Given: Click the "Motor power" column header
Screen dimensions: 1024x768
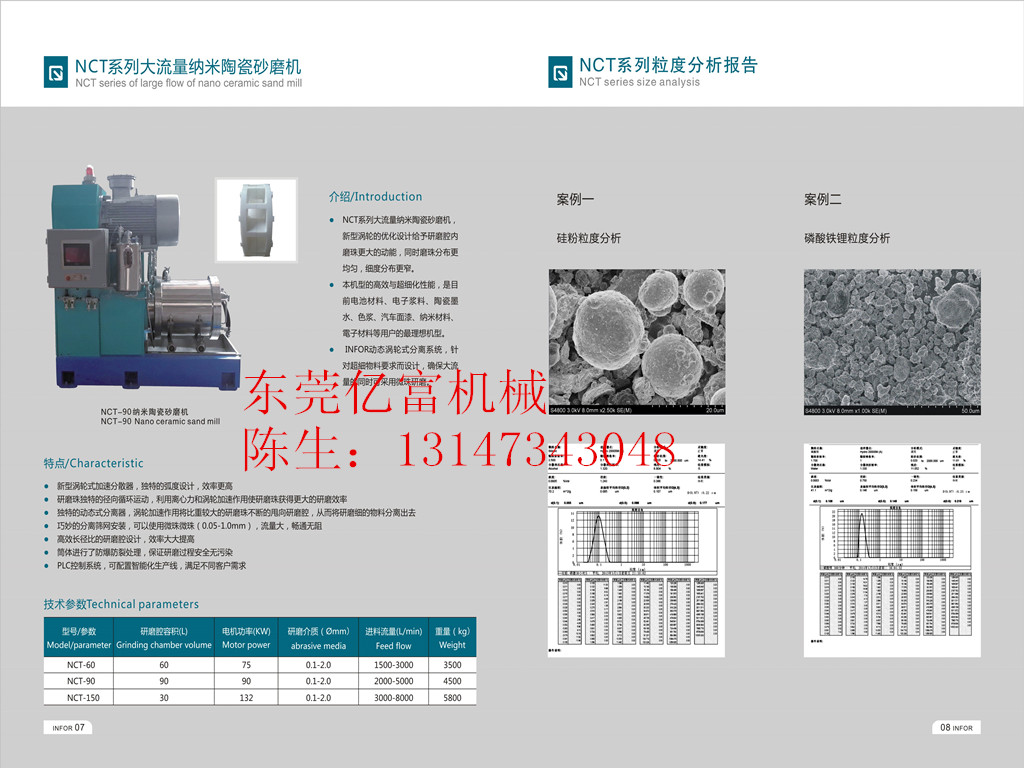Looking at the screenshot, I should 246,638.
